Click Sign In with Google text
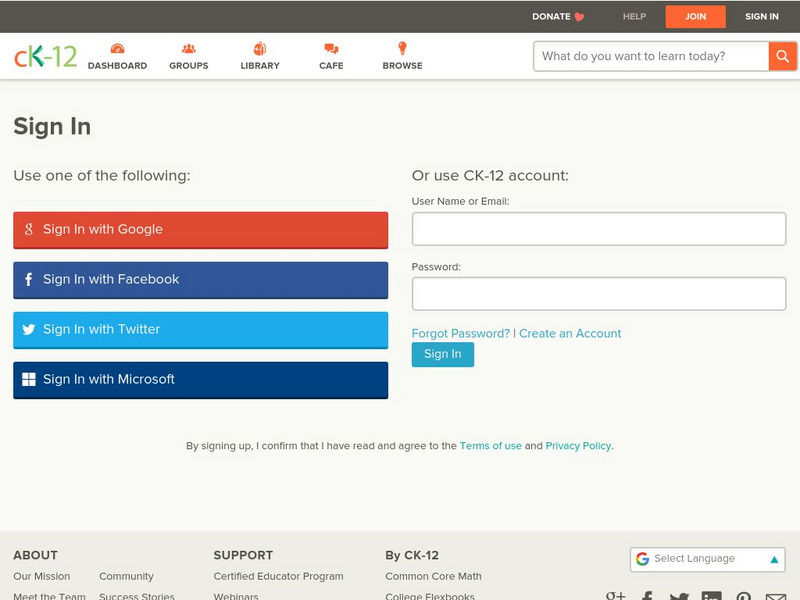The height and width of the screenshot is (600, 800). [103, 230]
